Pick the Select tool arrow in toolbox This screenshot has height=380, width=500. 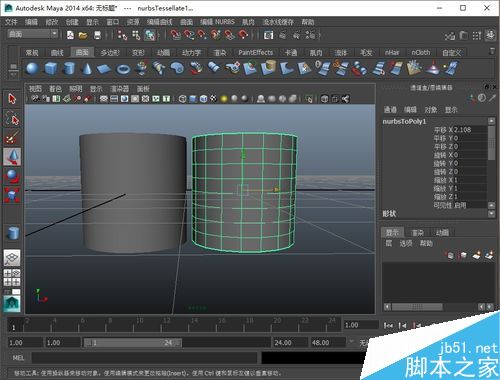pyautogui.click(x=12, y=99)
